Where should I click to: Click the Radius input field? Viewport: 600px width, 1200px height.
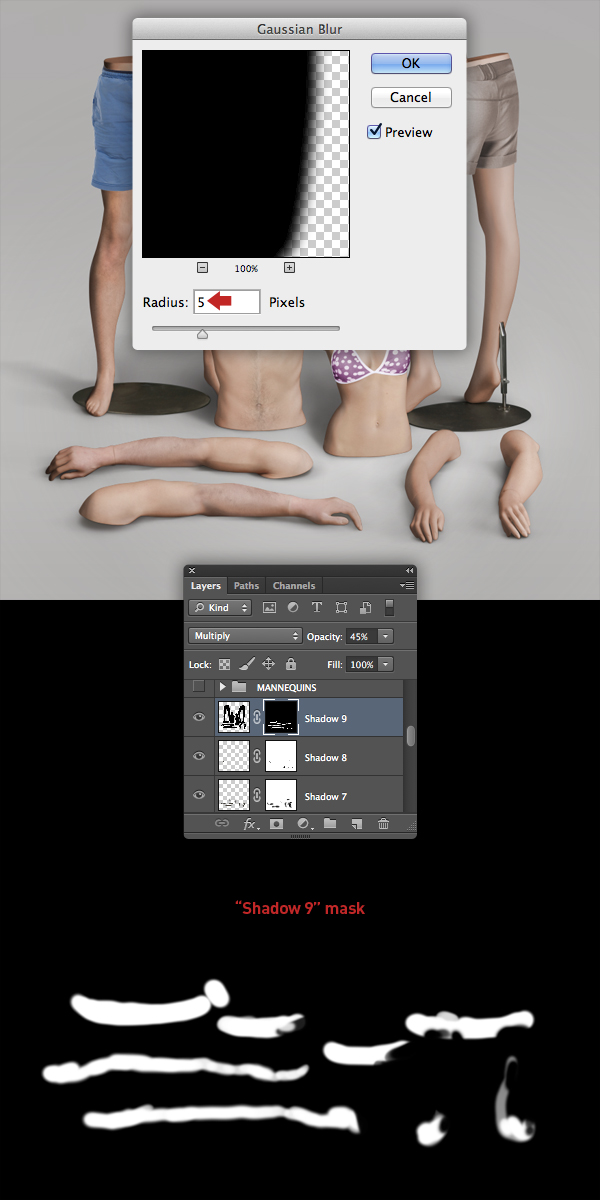coord(227,302)
